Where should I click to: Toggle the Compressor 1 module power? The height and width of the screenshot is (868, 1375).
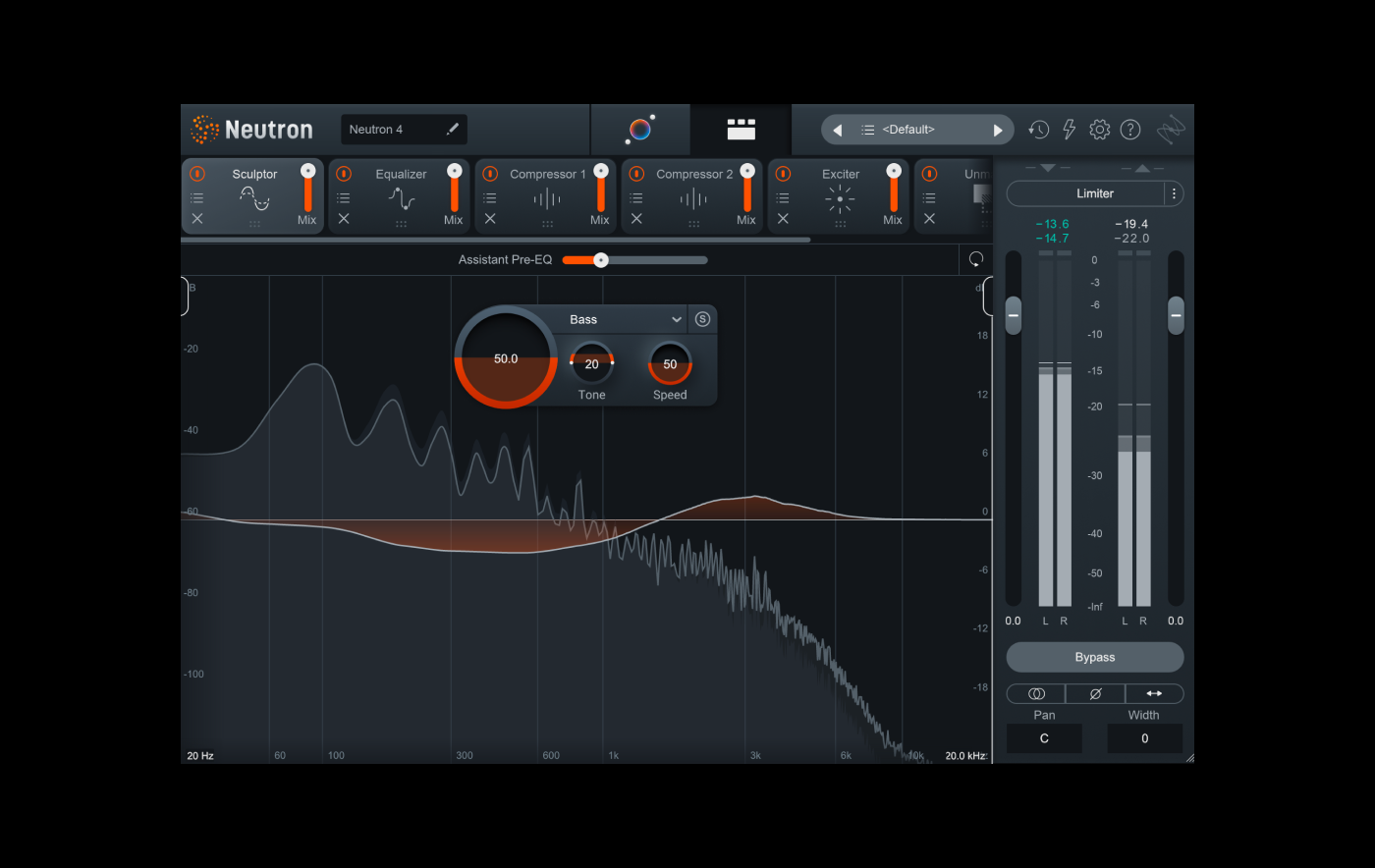(490, 174)
